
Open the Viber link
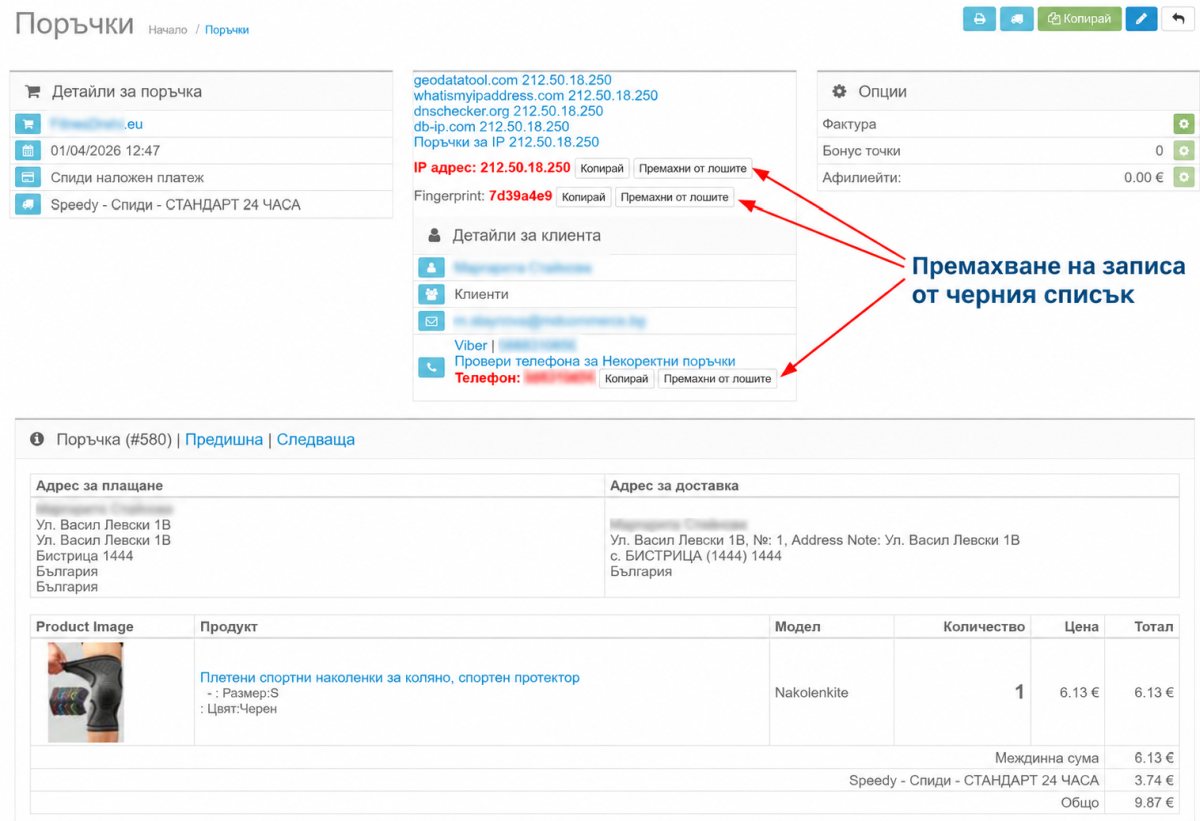click(x=471, y=346)
